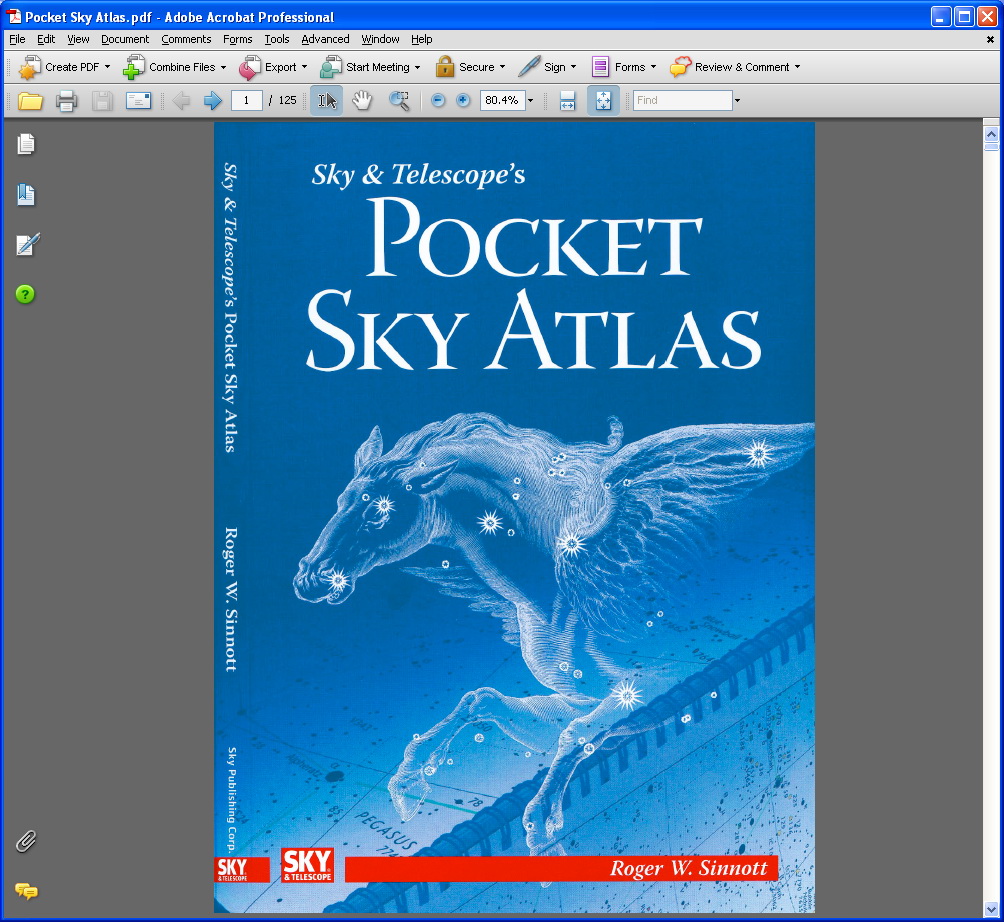Open the Tools menu
The height and width of the screenshot is (922, 1004).
pos(277,39)
